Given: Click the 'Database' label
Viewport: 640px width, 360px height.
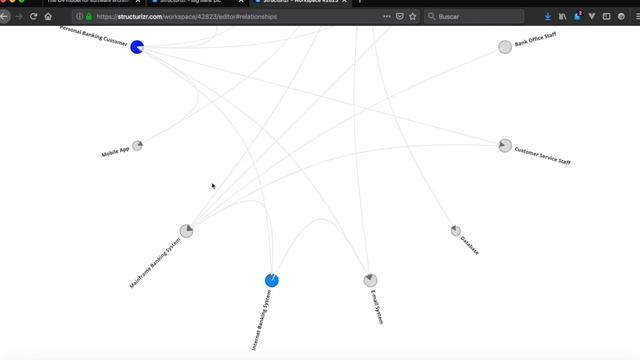Looking at the screenshot, I should 469,245.
